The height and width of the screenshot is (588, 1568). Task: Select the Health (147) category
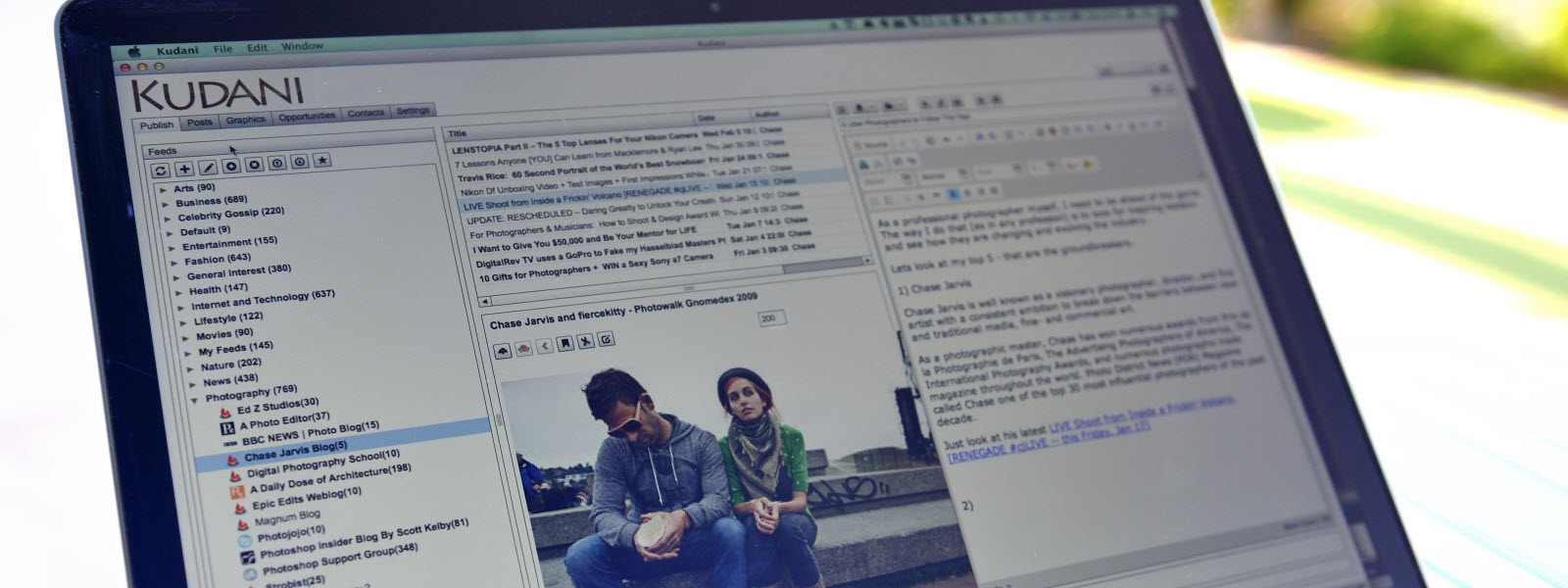[219, 289]
